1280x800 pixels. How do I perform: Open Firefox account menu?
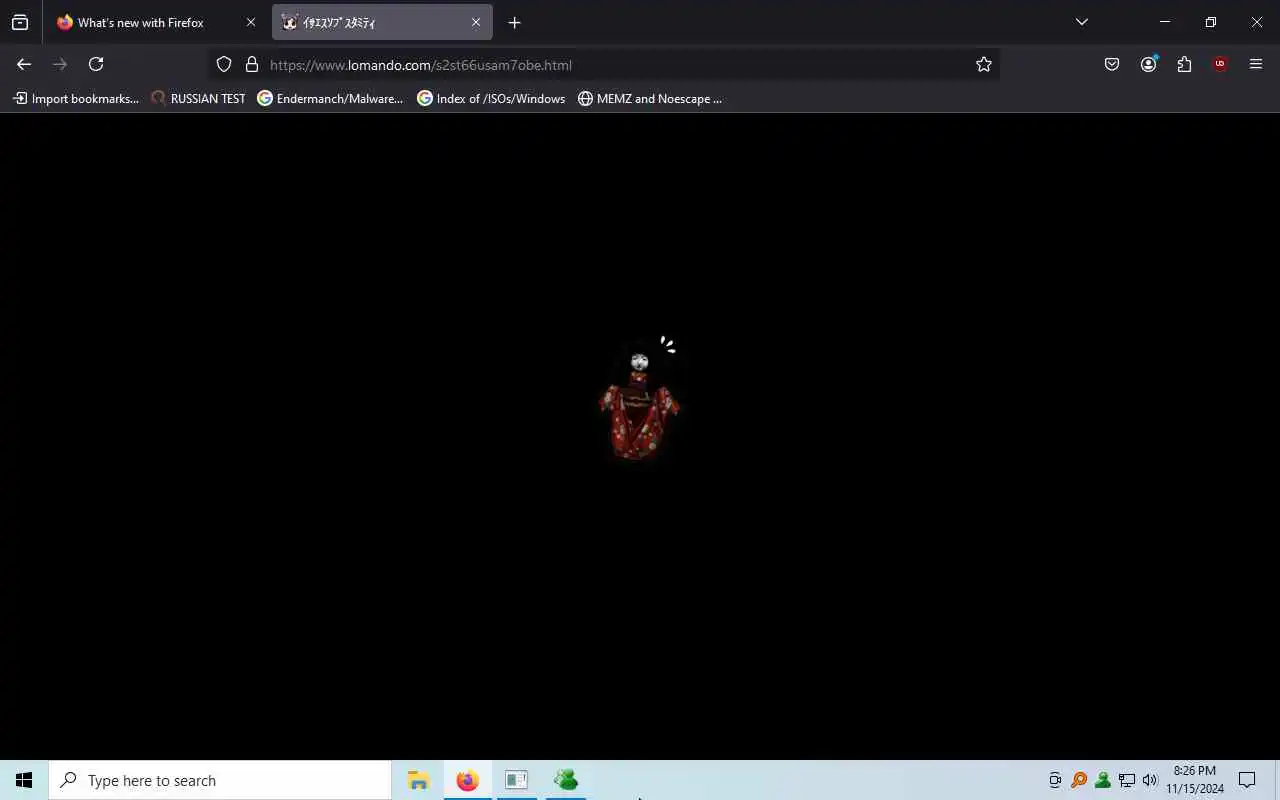tap(1148, 64)
